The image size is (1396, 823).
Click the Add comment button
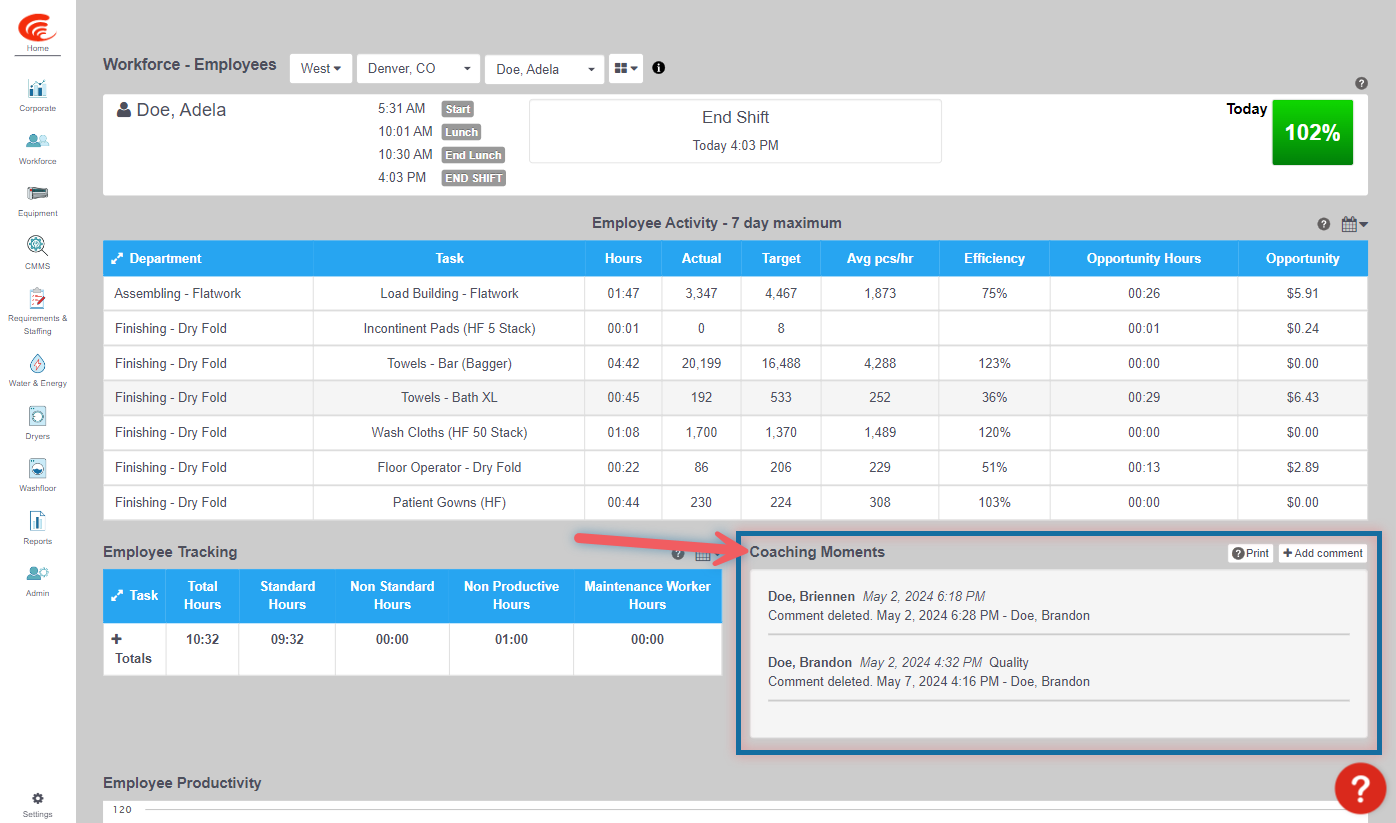click(1322, 553)
